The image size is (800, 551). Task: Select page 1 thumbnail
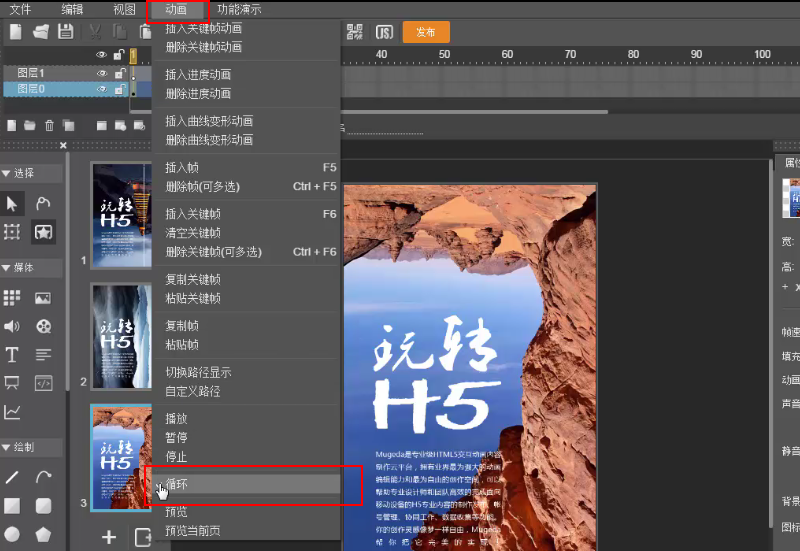point(121,215)
